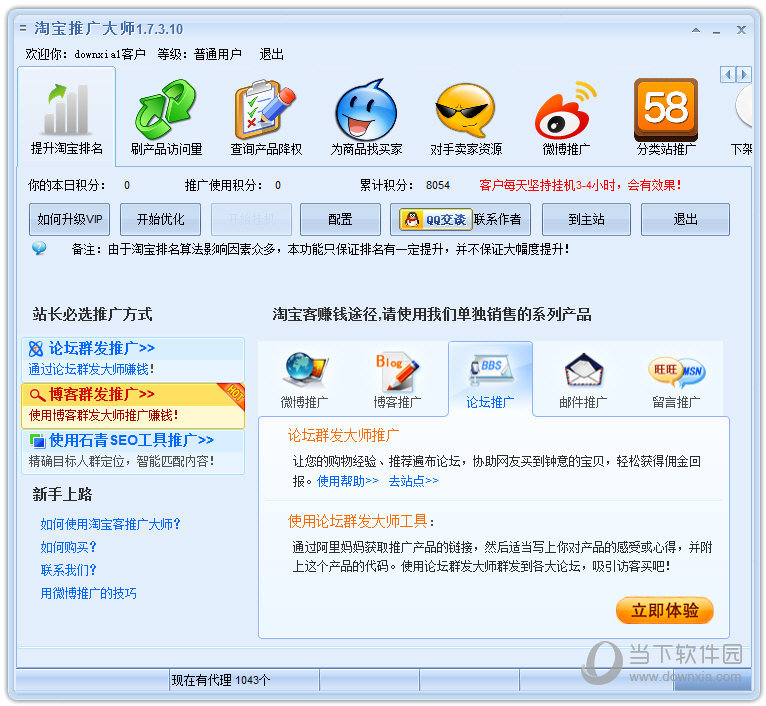
Task: Click the 如何升级VIP button
Action: (x=69, y=219)
